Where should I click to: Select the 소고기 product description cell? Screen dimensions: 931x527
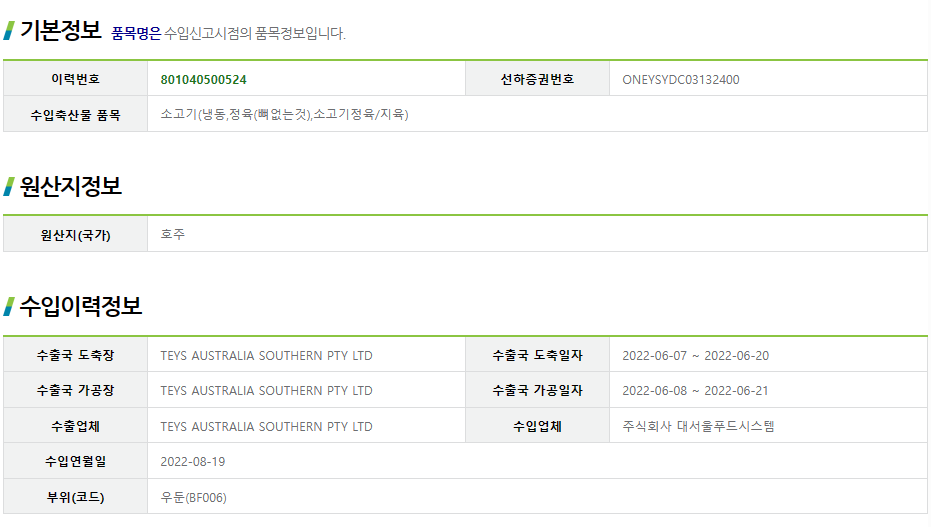284,114
